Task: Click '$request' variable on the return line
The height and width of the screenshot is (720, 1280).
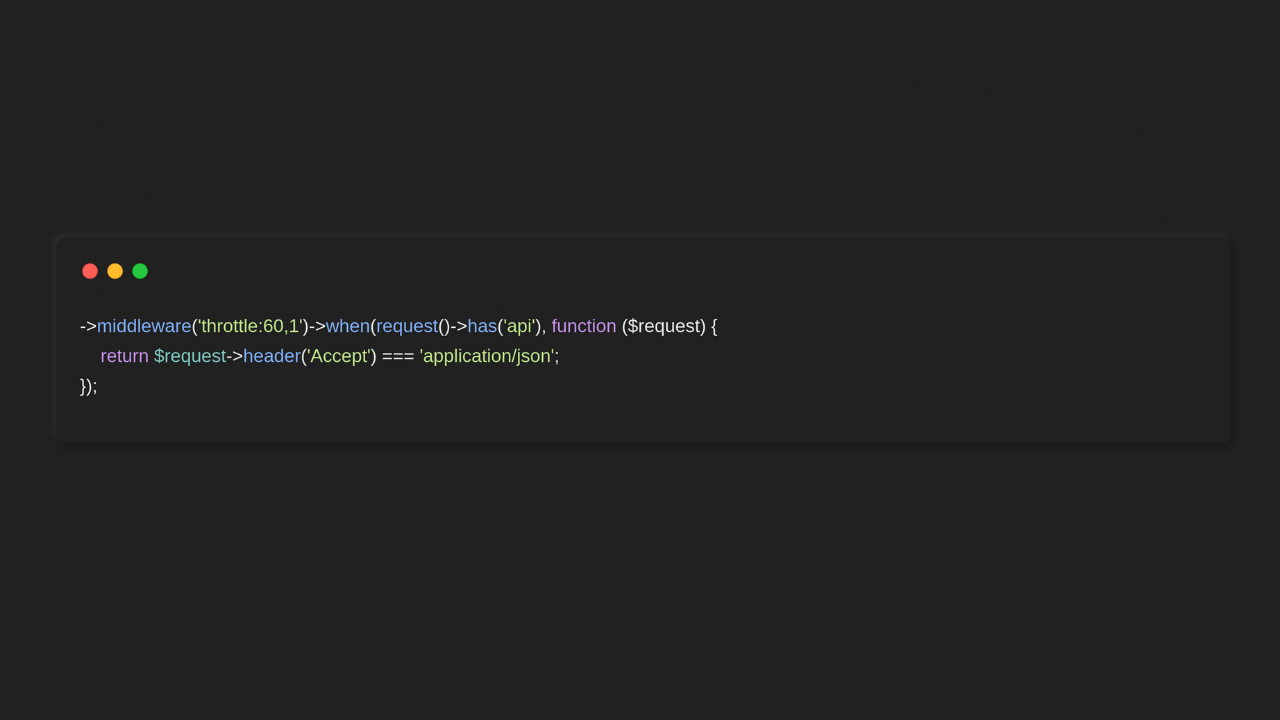Action: (x=190, y=356)
